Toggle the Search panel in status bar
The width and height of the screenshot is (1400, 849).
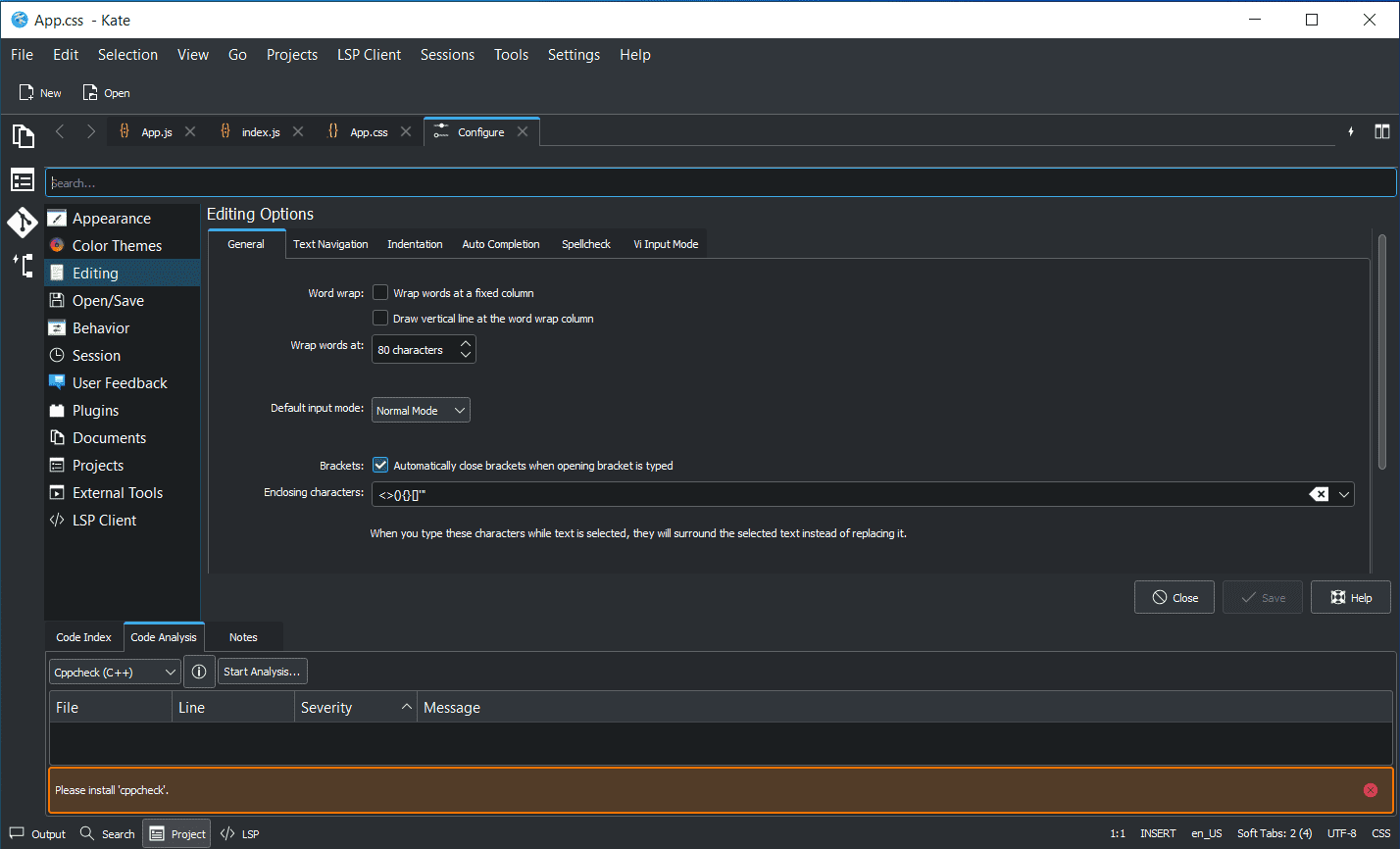coord(107,834)
